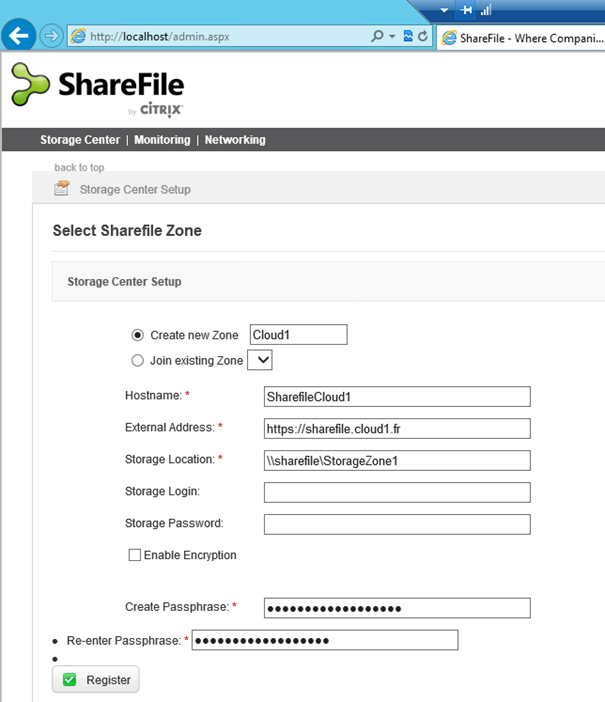Open the session bar dropdown arrow
The image size is (605, 702).
(x=444, y=10)
